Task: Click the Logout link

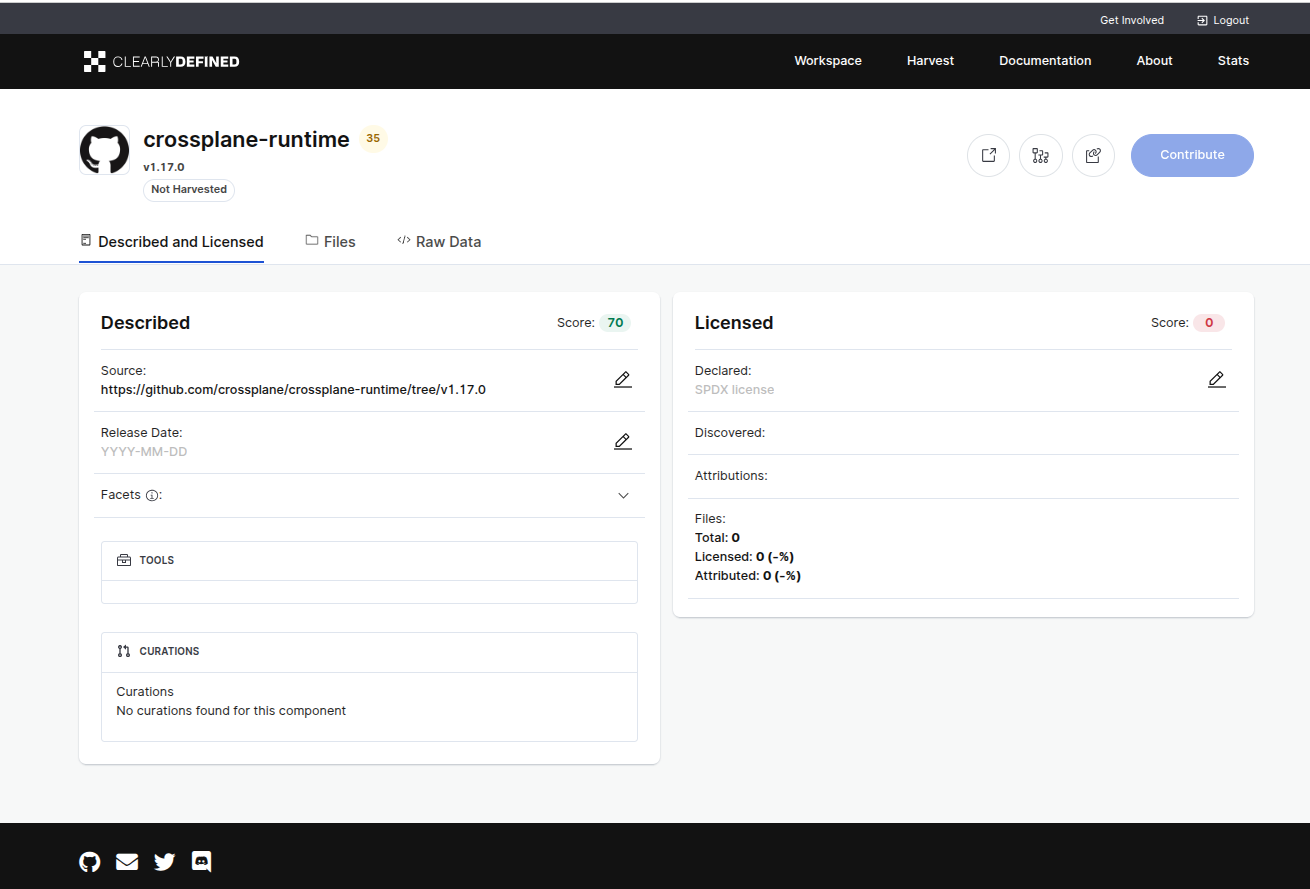Action: 1223,20
